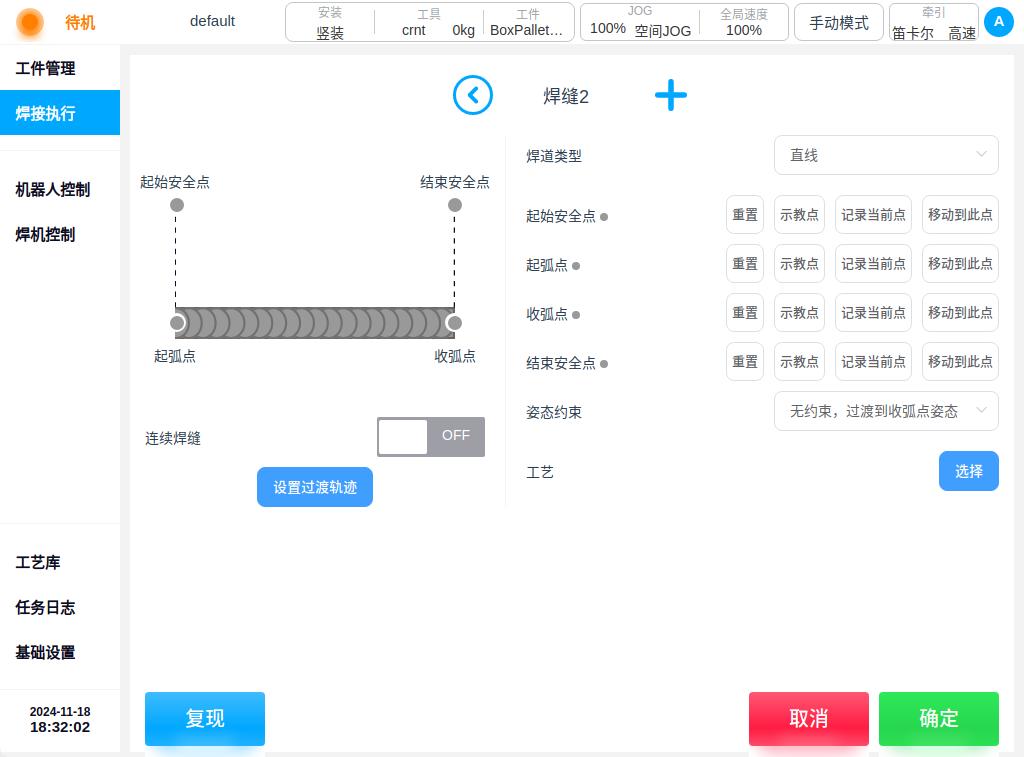
Task: Click 示教点 for 起弧点
Action: 799,264
